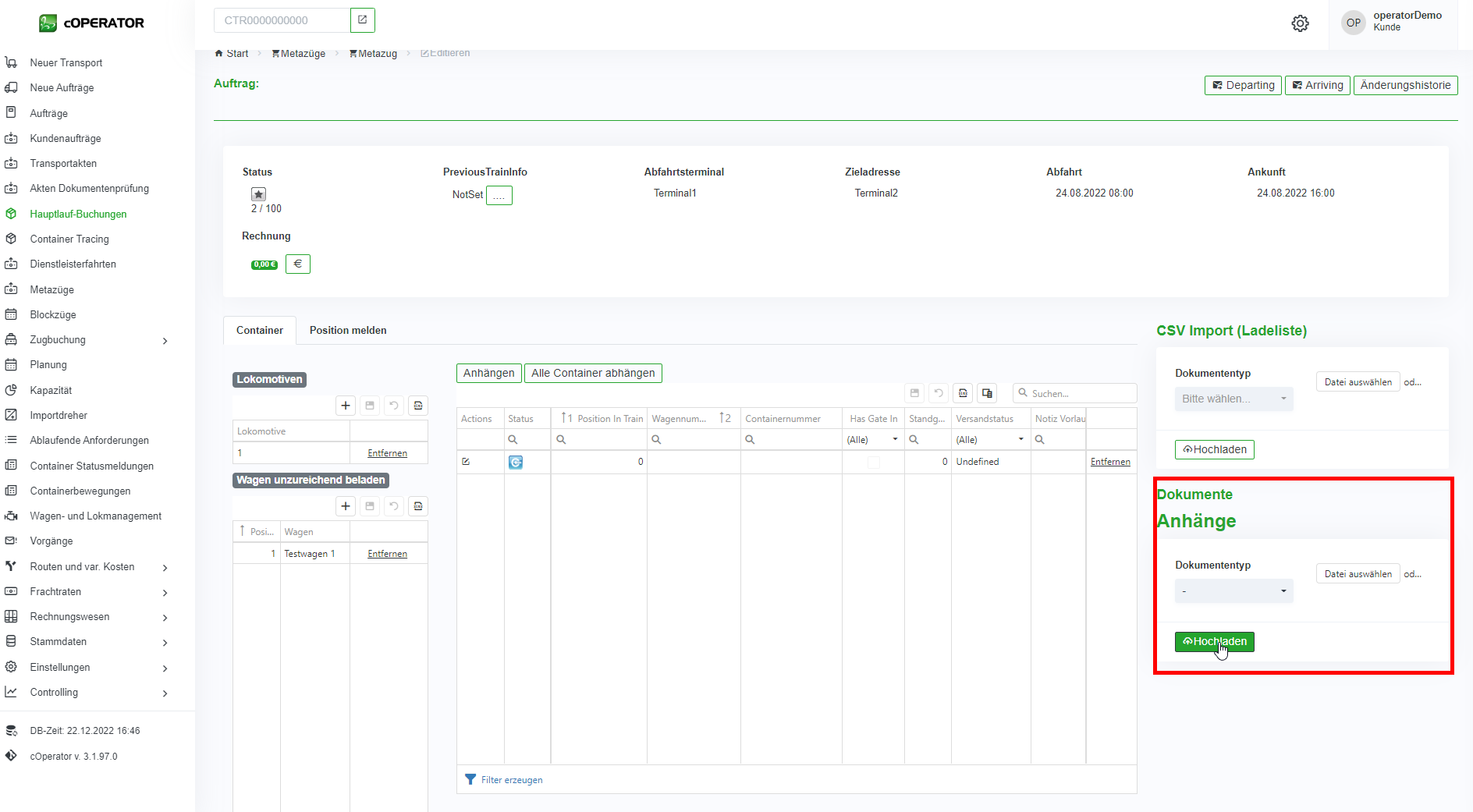Click the blue status icon in container row
This screenshot has width=1473, height=812.
[x=516, y=462]
